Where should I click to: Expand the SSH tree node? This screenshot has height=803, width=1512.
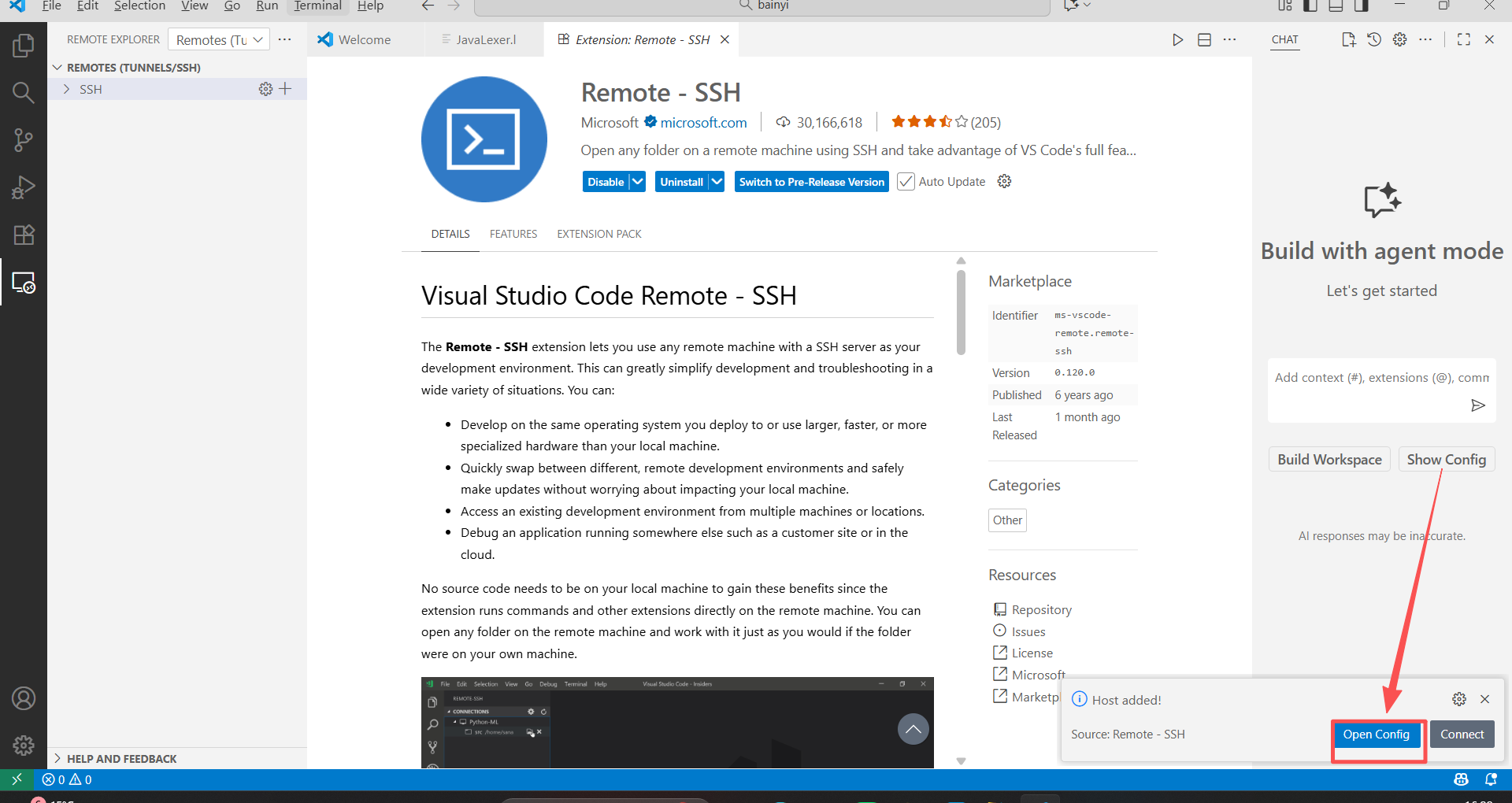[x=67, y=89]
